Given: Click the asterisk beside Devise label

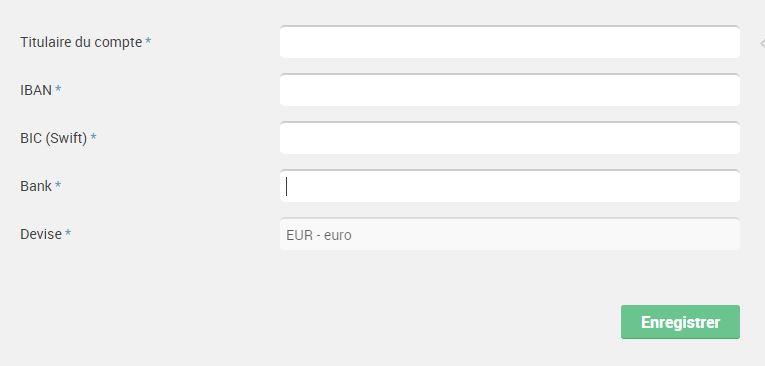Looking at the screenshot, I should pyautogui.click(x=68, y=233).
